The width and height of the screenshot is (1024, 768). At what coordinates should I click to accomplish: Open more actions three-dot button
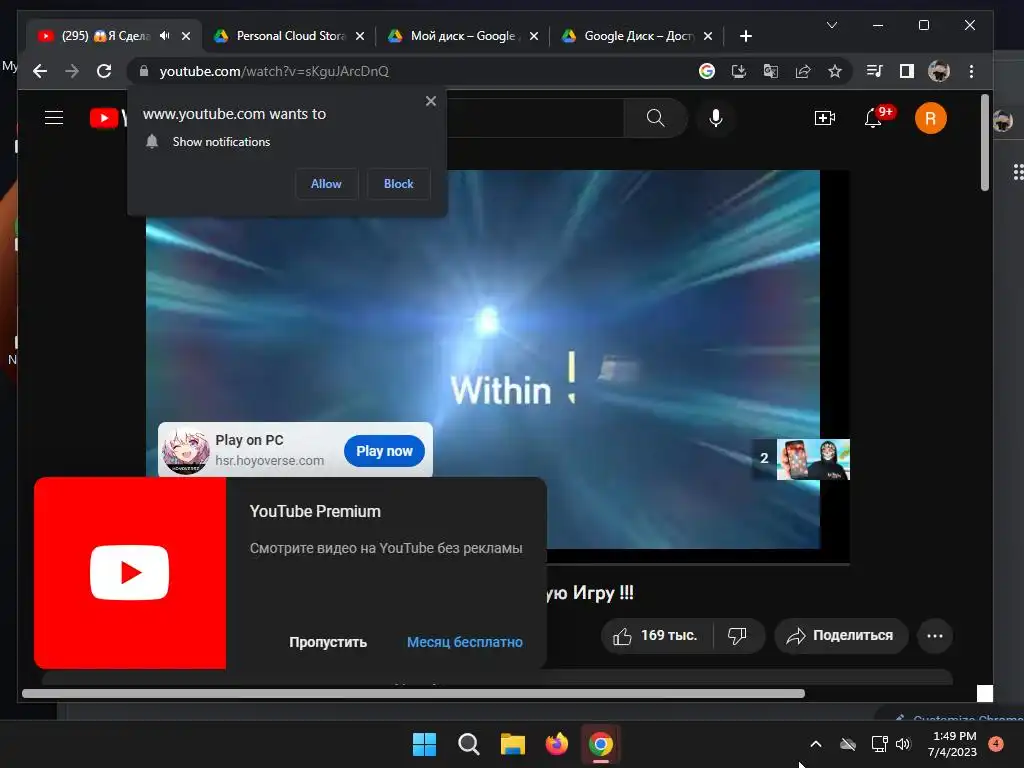(x=935, y=635)
